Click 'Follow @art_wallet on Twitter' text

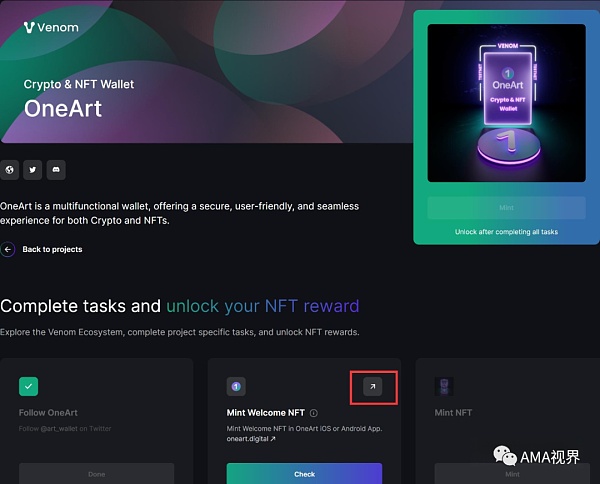coord(65,429)
